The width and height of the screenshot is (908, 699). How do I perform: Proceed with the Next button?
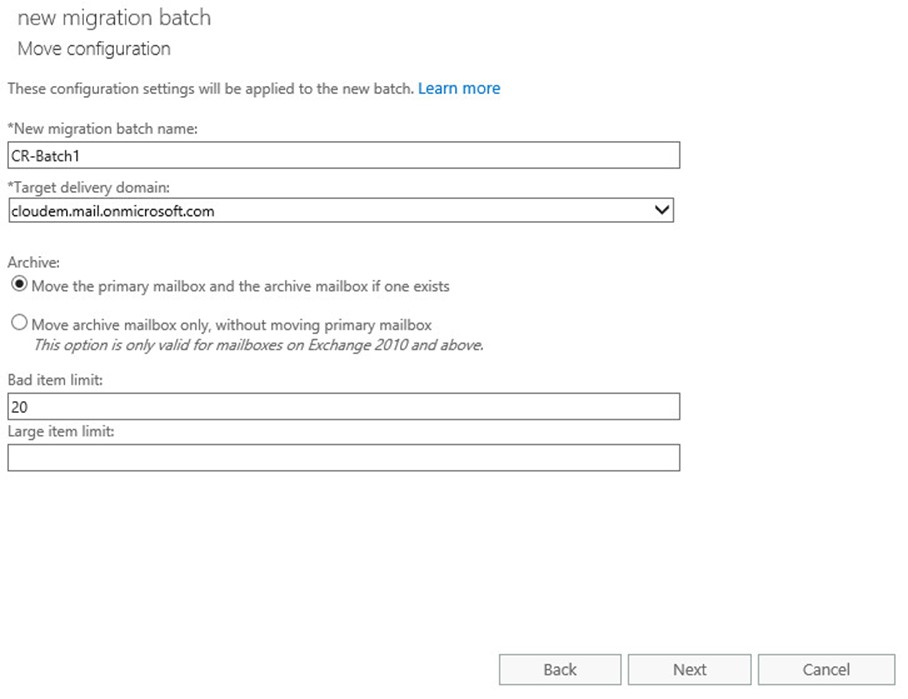[690, 669]
